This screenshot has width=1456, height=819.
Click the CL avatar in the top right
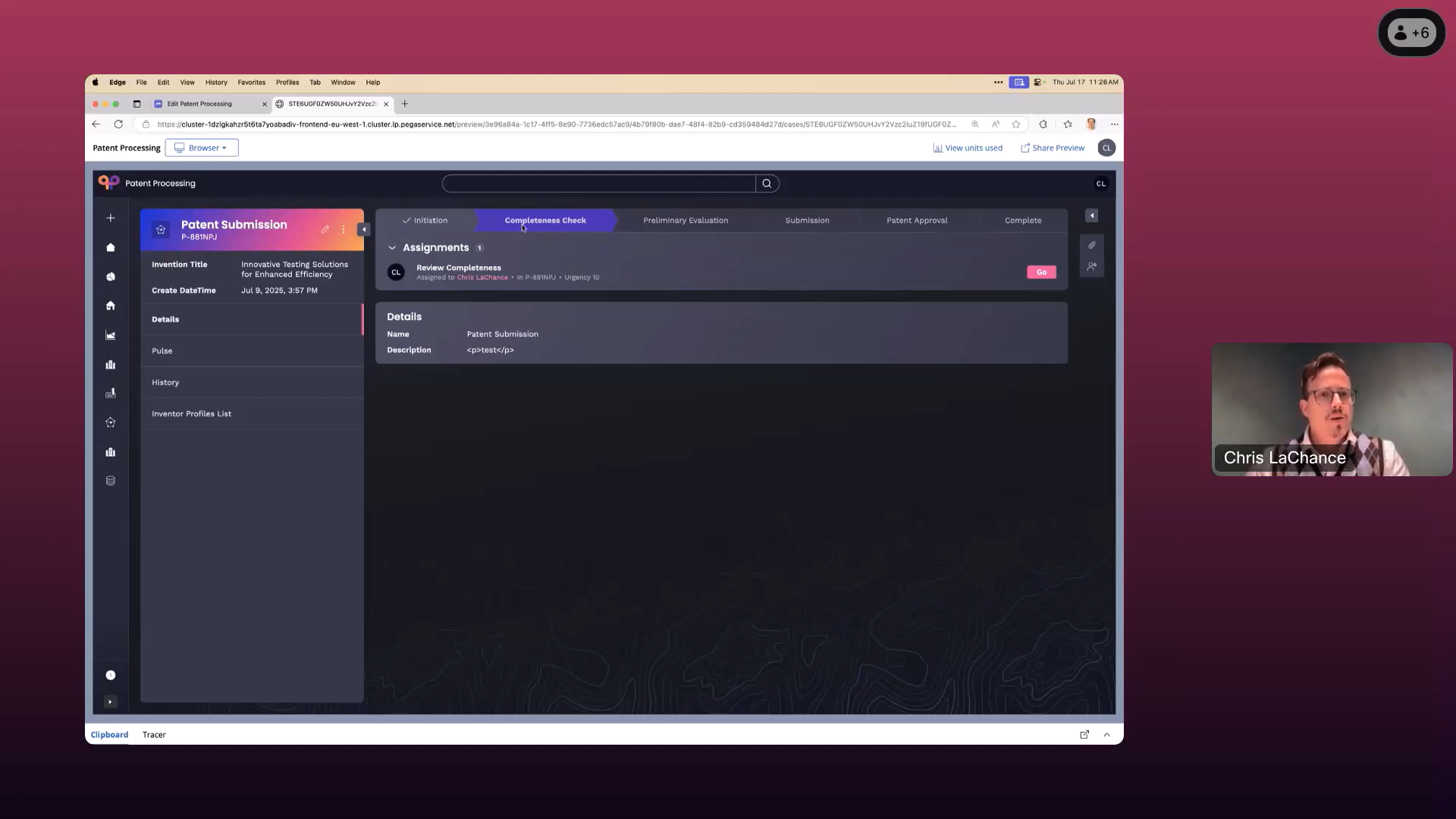point(1107,147)
